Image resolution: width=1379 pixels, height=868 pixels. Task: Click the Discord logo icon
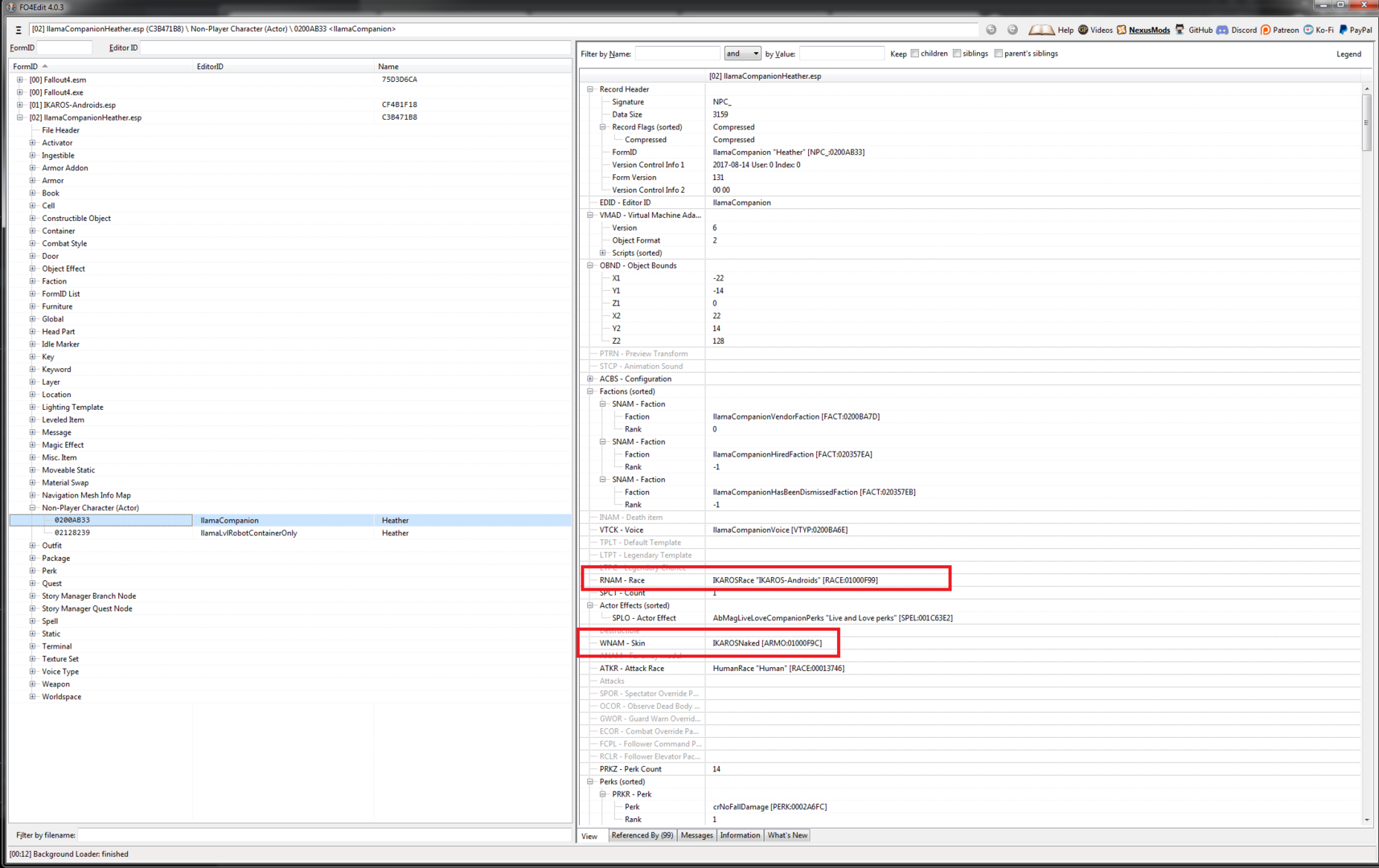point(1222,30)
